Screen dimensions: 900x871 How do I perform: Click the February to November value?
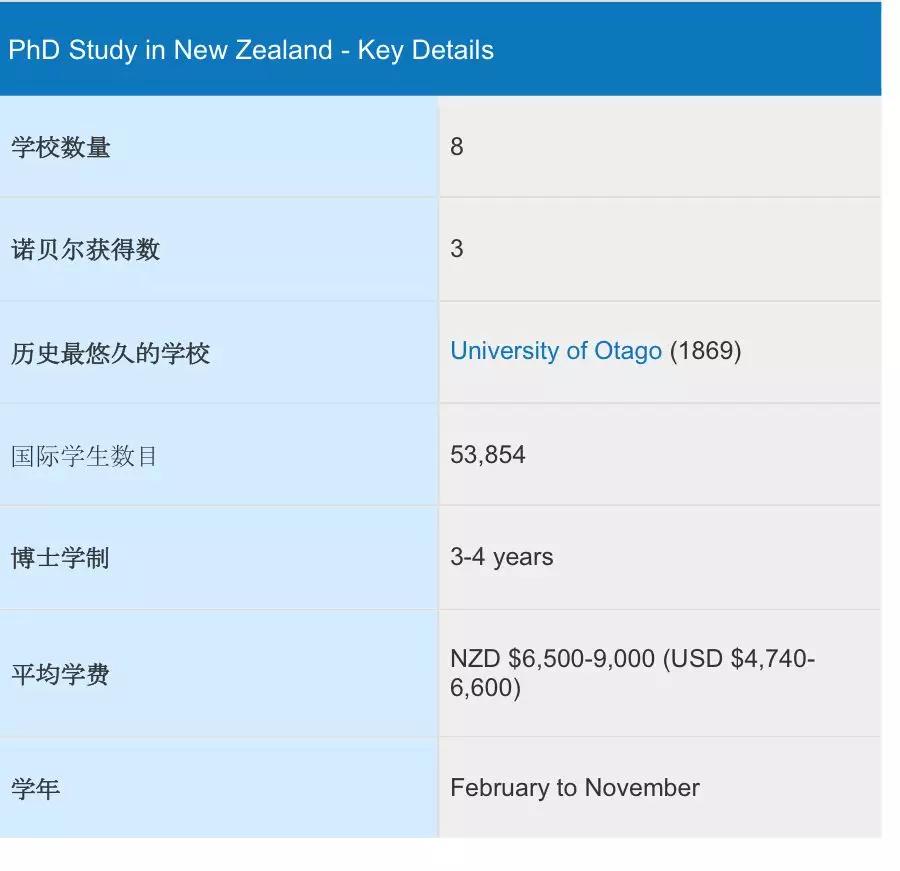tap(575, 788)
